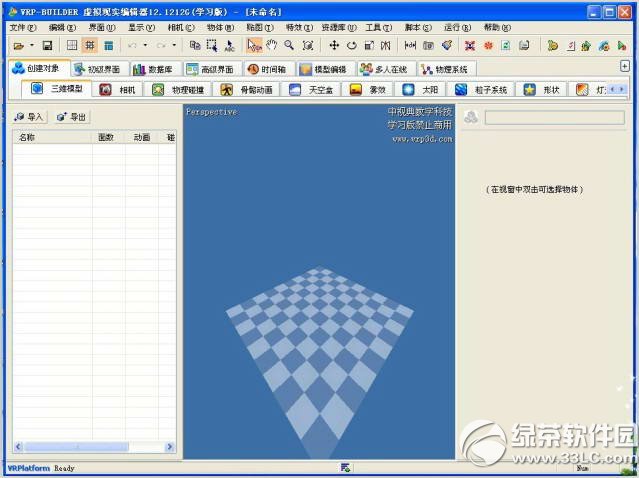Click the green run play icon
Screen dimensions: 639x478
[x=622, y=46]
